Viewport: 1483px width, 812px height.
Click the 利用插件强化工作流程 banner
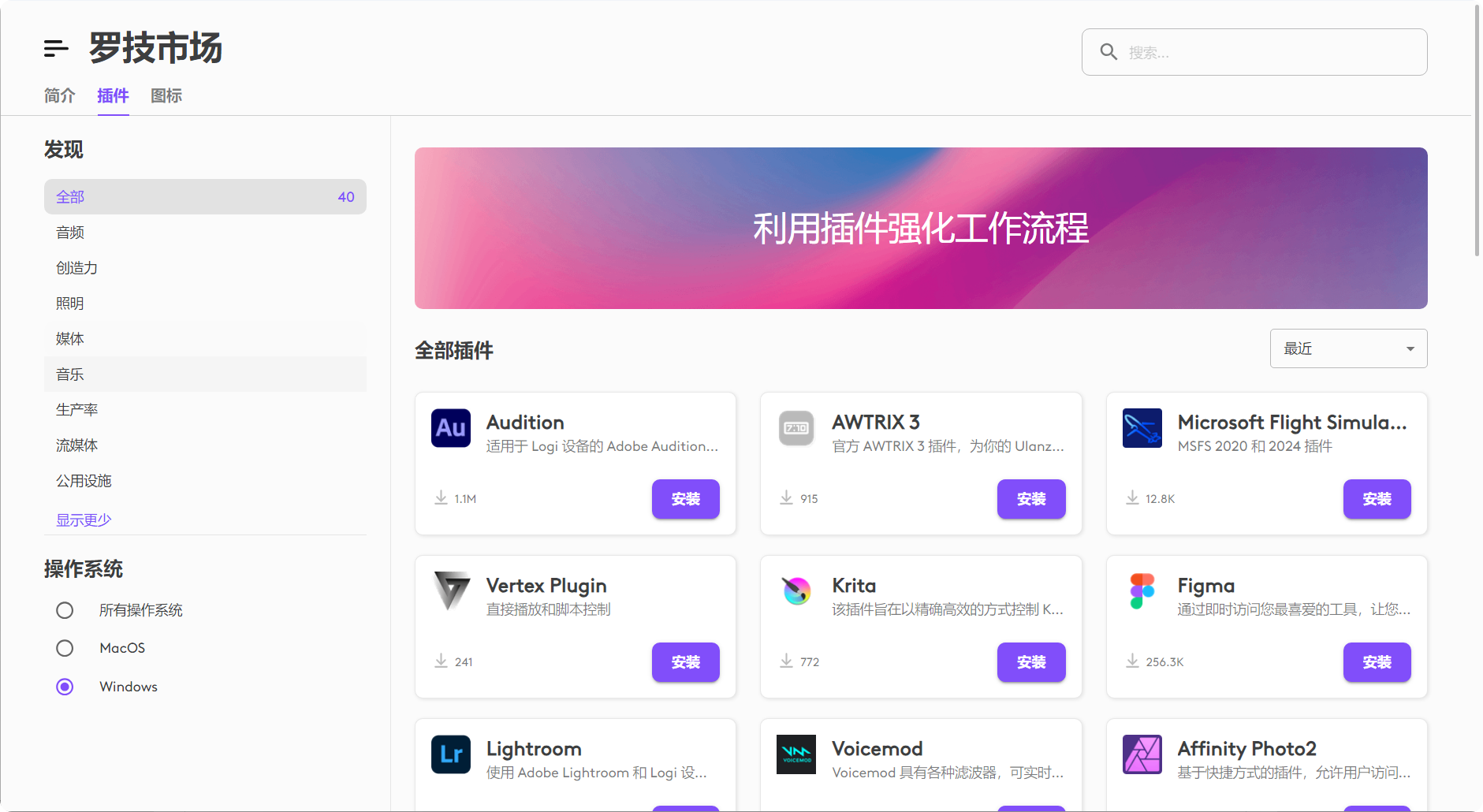pyautogui.click(x=921, y=228)
